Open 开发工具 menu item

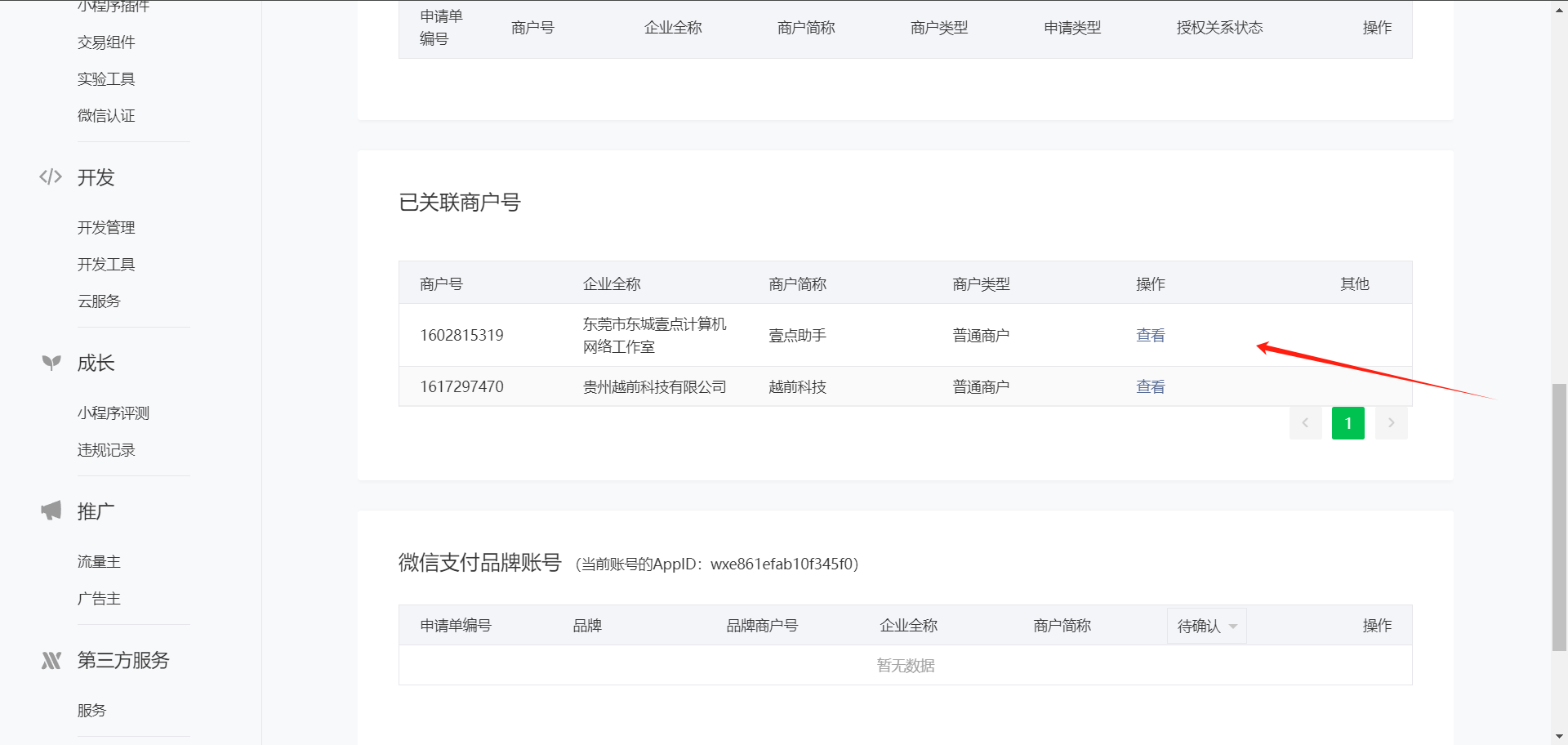point(106,265)
